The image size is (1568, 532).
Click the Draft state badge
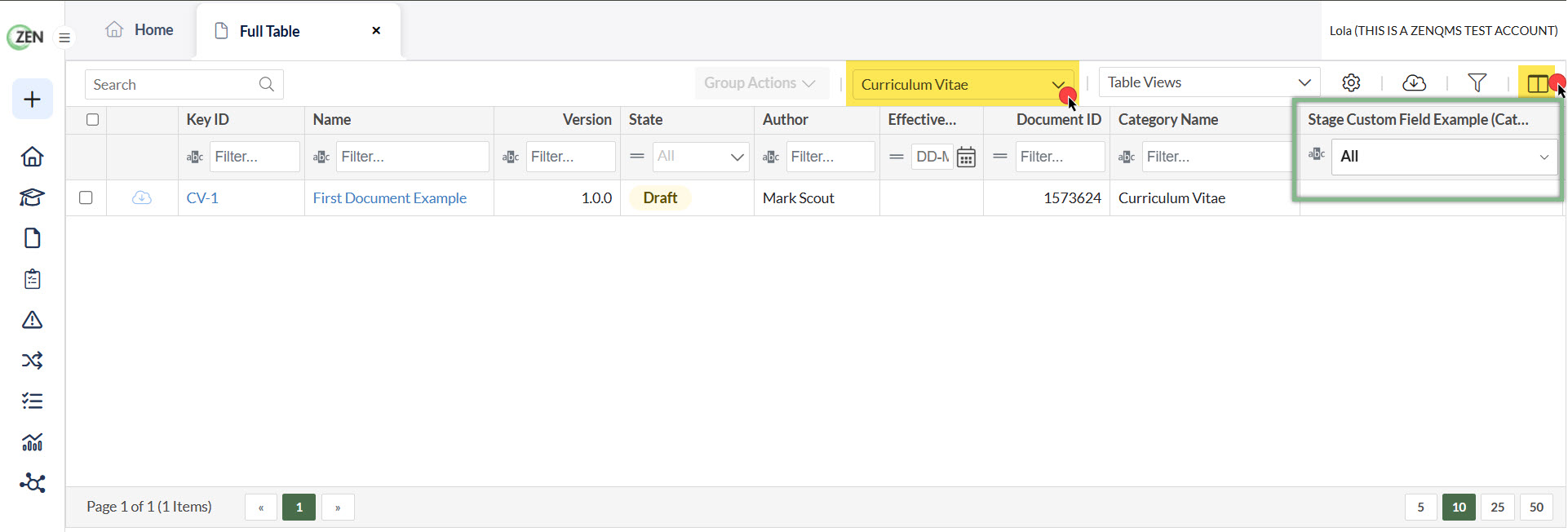pos(660,198)
